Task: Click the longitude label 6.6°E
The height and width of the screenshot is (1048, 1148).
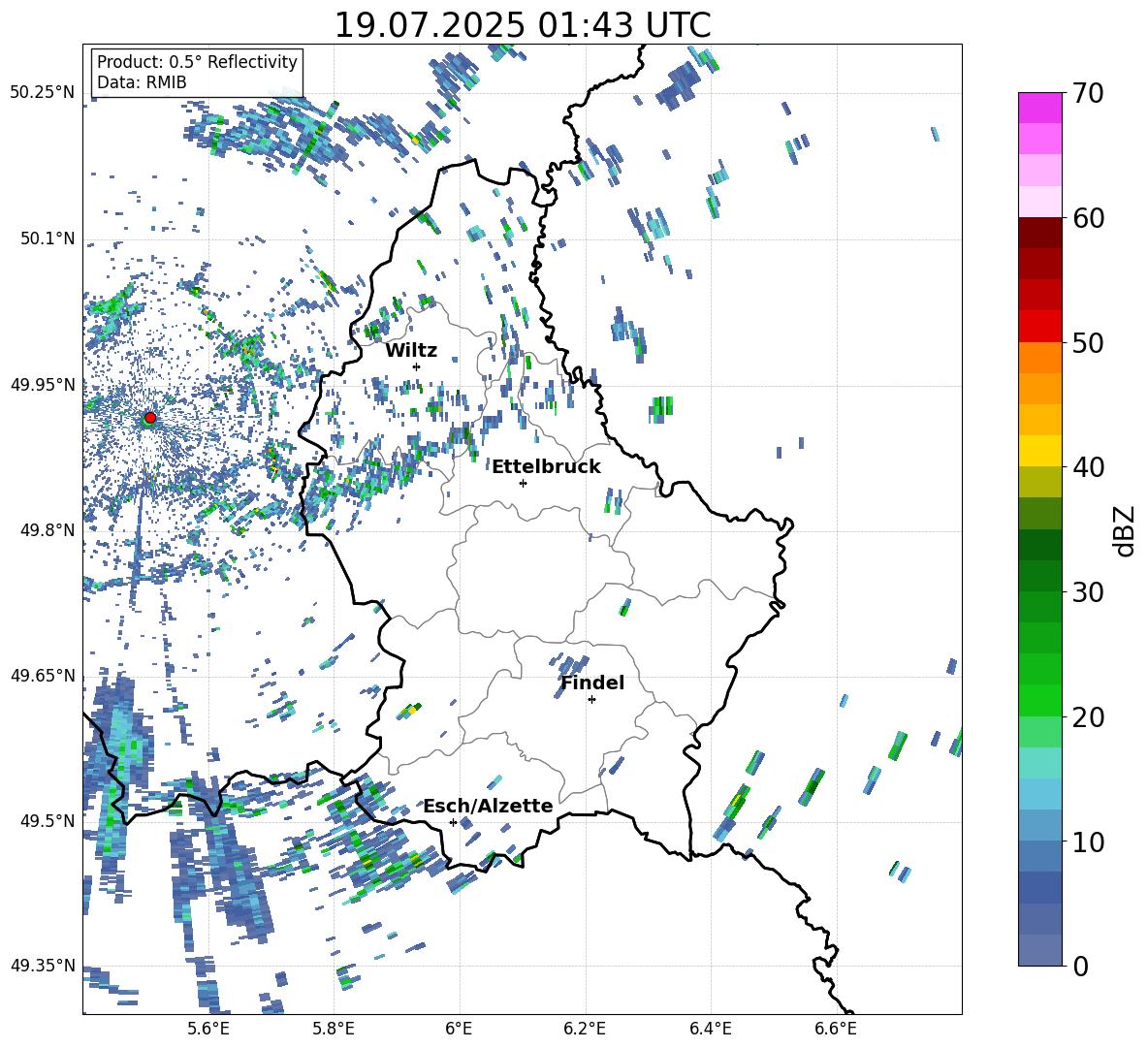Action: point(836,1029)
